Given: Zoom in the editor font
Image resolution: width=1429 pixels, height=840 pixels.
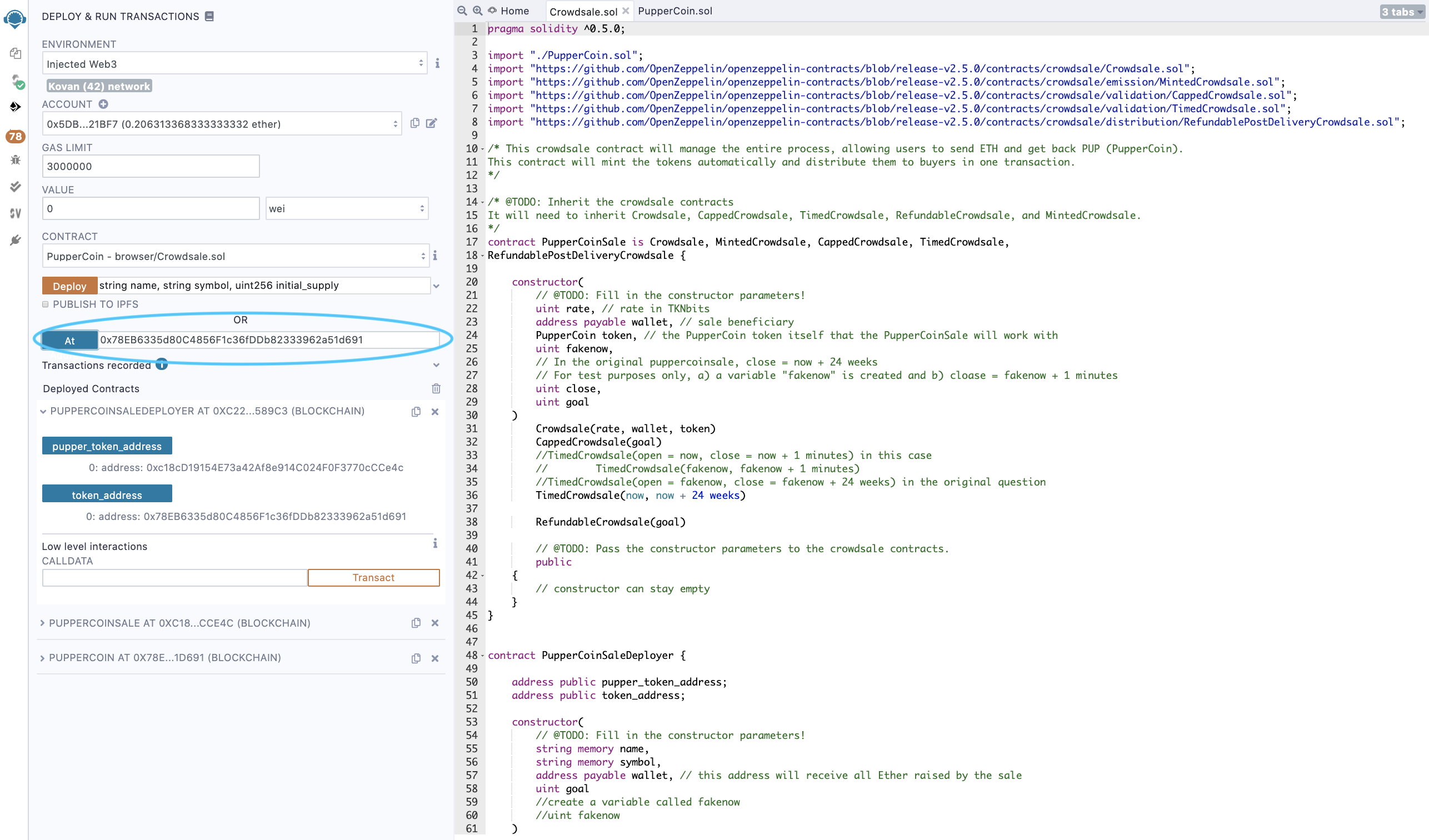Looking at the screenshot, I should pos(477,11).
